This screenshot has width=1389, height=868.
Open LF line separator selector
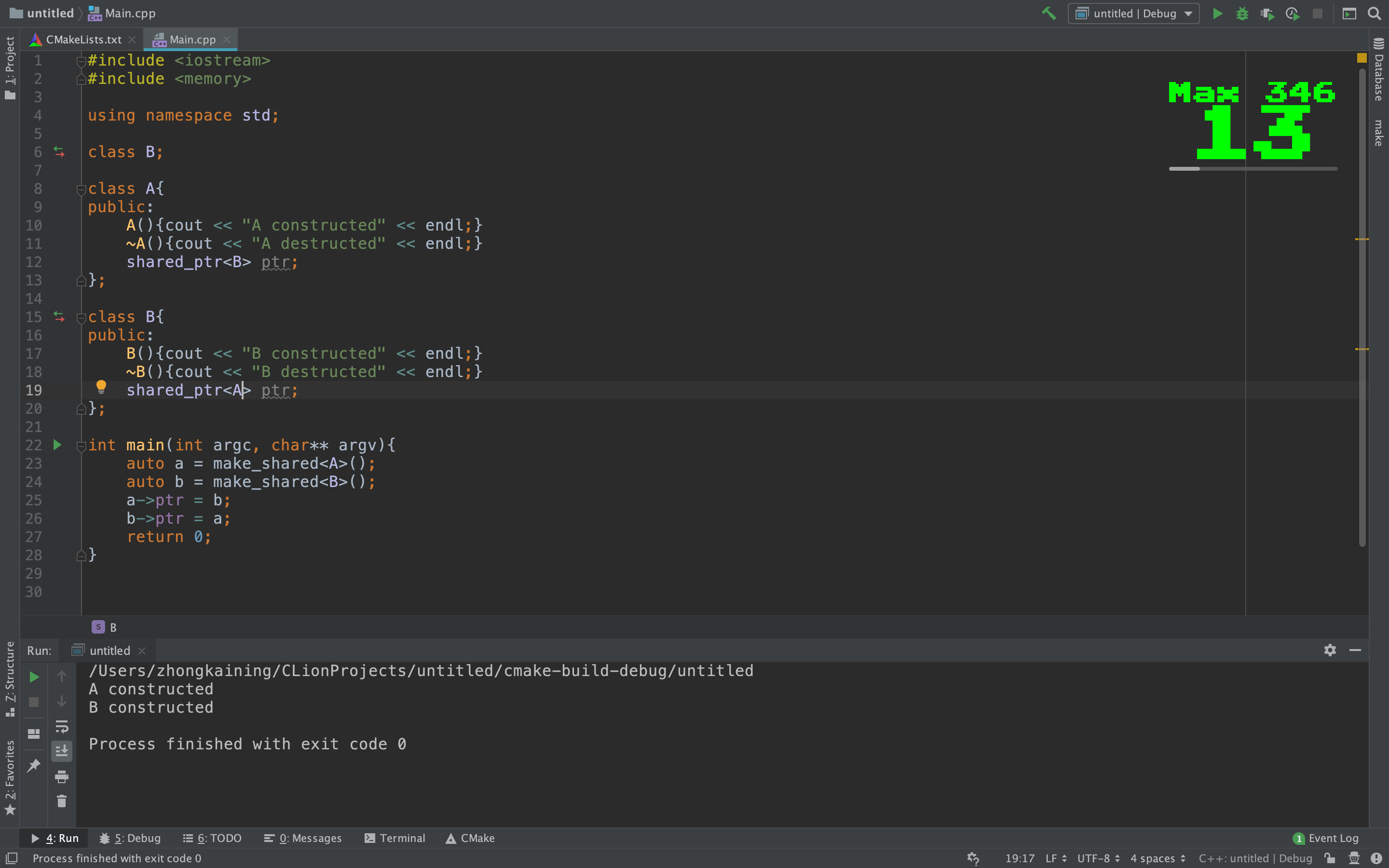pyautogui.click(x=1056, y=858)
